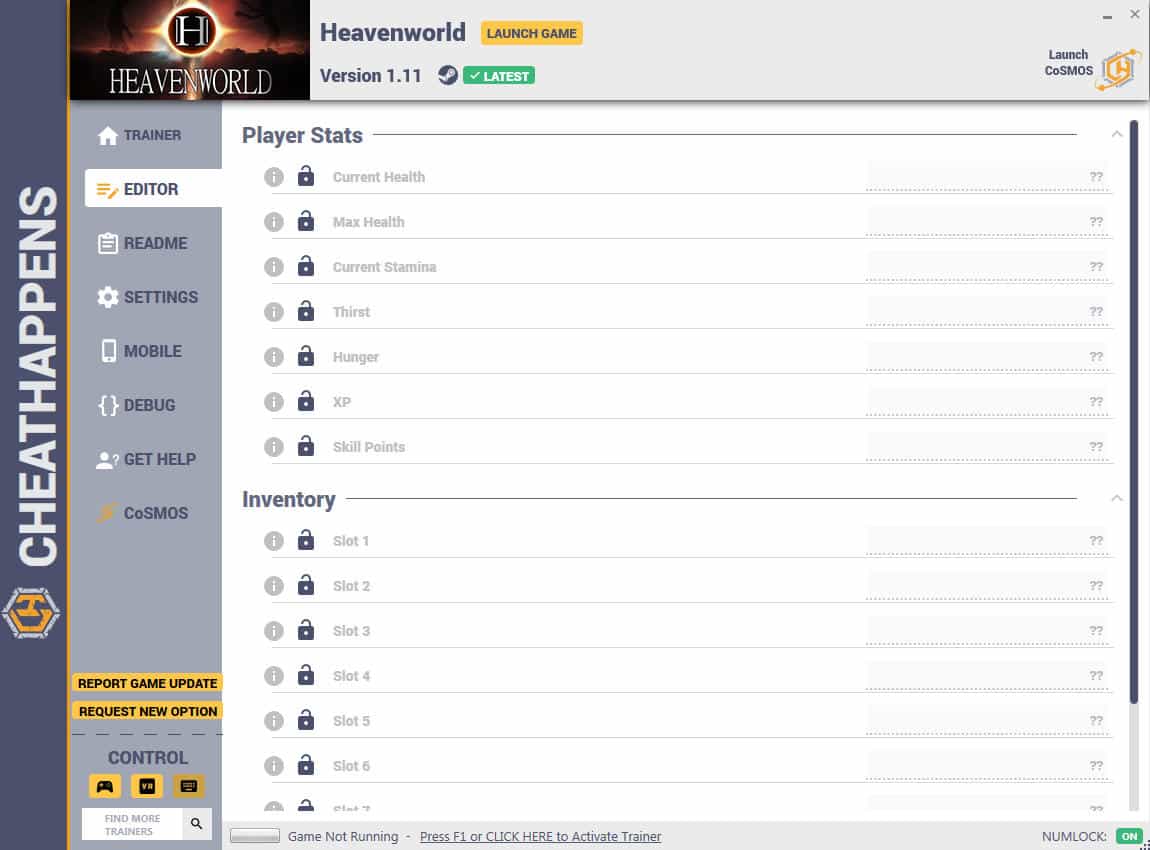Select gamepad control mode icon
The height and width of the screenshot is (850, 1150).
pyautogui.click(x=105, y=786)
